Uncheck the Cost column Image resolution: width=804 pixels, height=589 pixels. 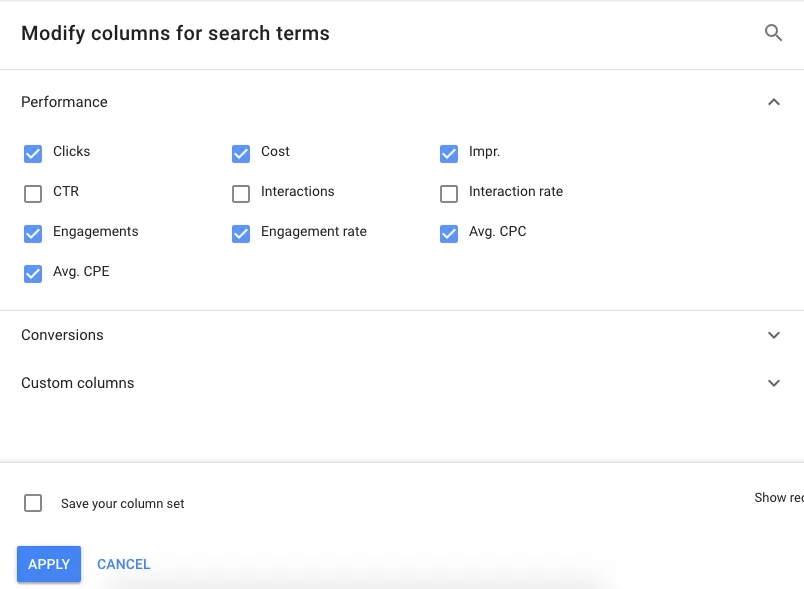[241, 152]
